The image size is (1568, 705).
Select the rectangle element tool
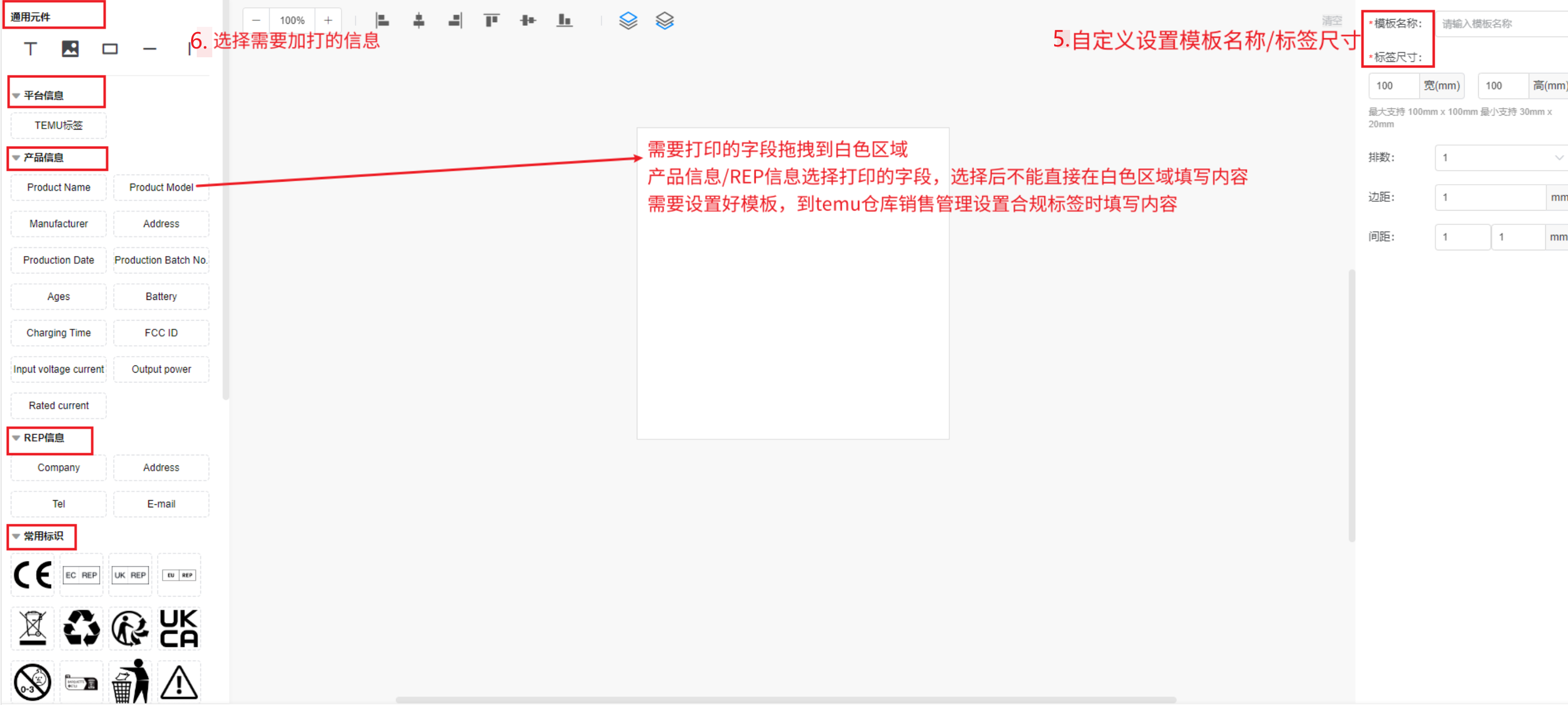[110, 49]
